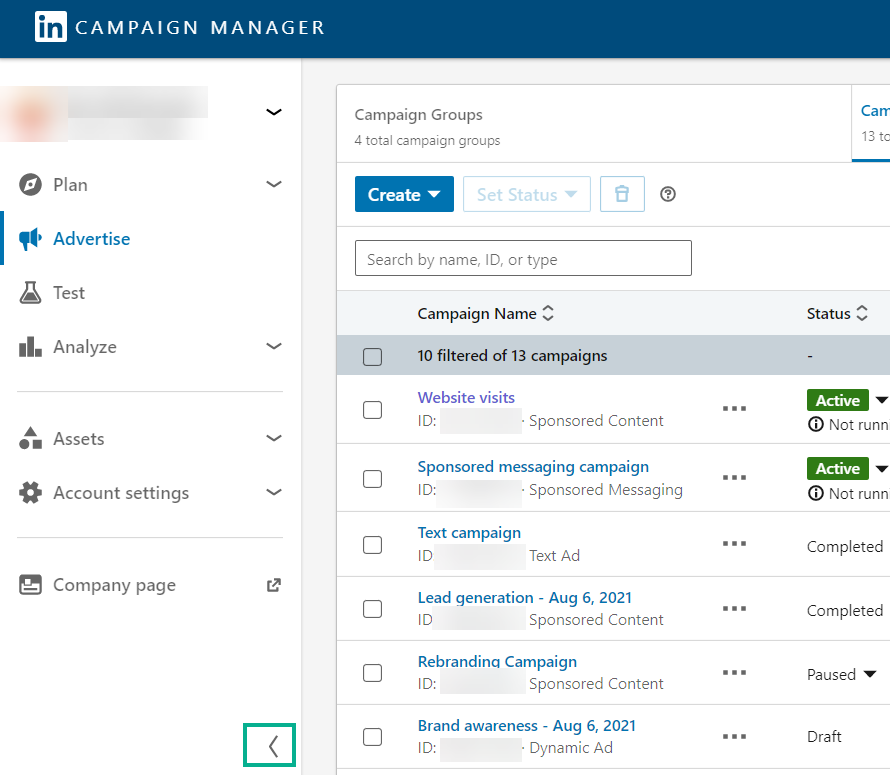This screenshot has width=890, height=775.
Task: Check the Website visits campaign checkbox
Action: tap(372, 409)
